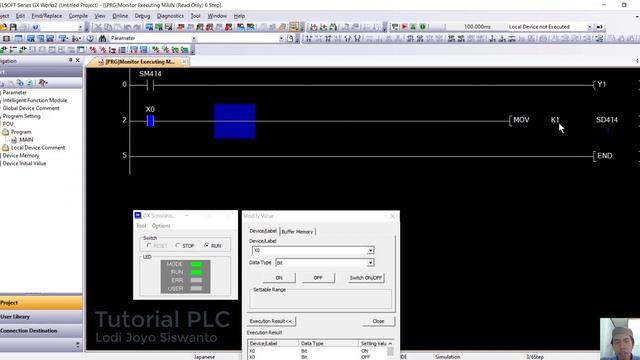Select Device Initial Value in tree
Screen dimensions: 640x360
pos(24,163)
